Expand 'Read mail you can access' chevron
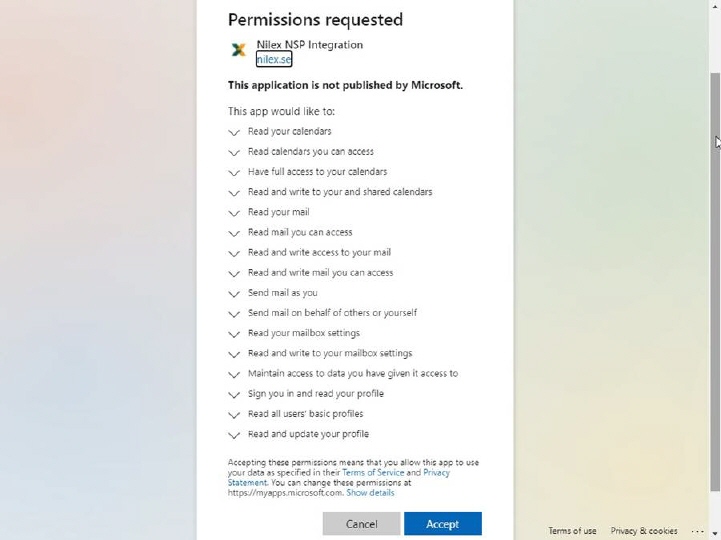 pos(234,233)
